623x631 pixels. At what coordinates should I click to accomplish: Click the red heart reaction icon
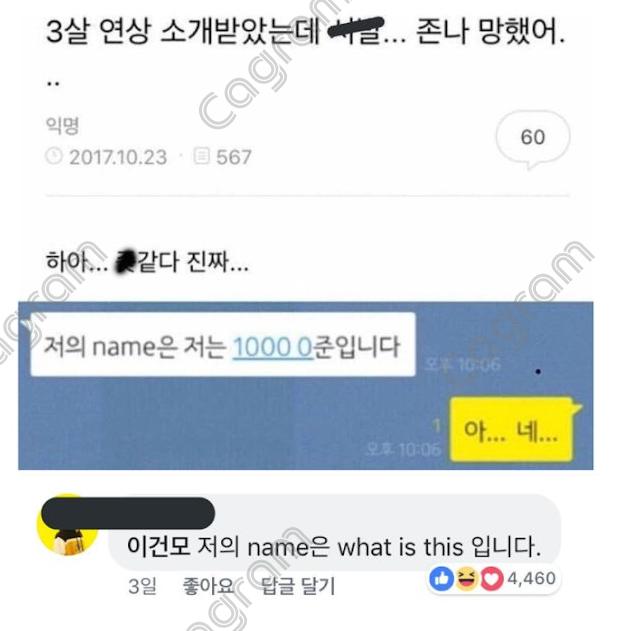tap(491, 579)
